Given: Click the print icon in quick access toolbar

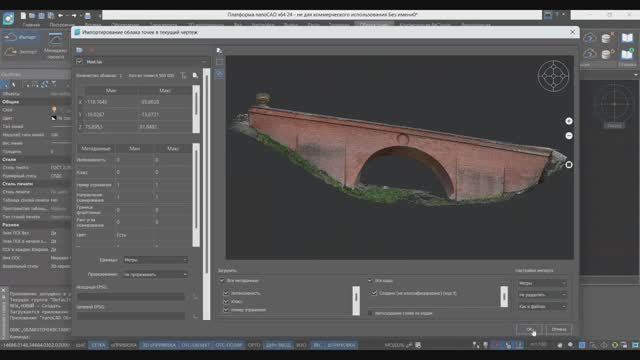Looking at the screenshot, I should [87, 16].
